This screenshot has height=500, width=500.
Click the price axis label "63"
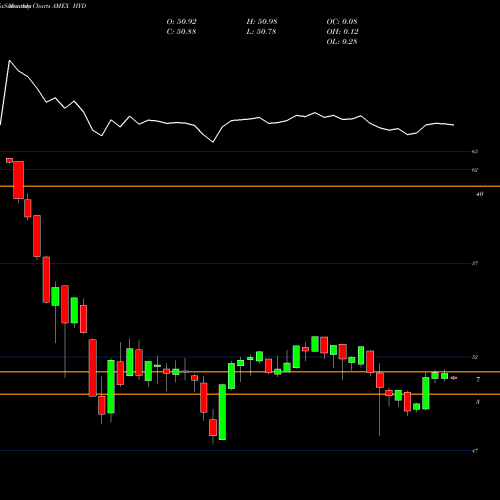[x=475, y=151]
